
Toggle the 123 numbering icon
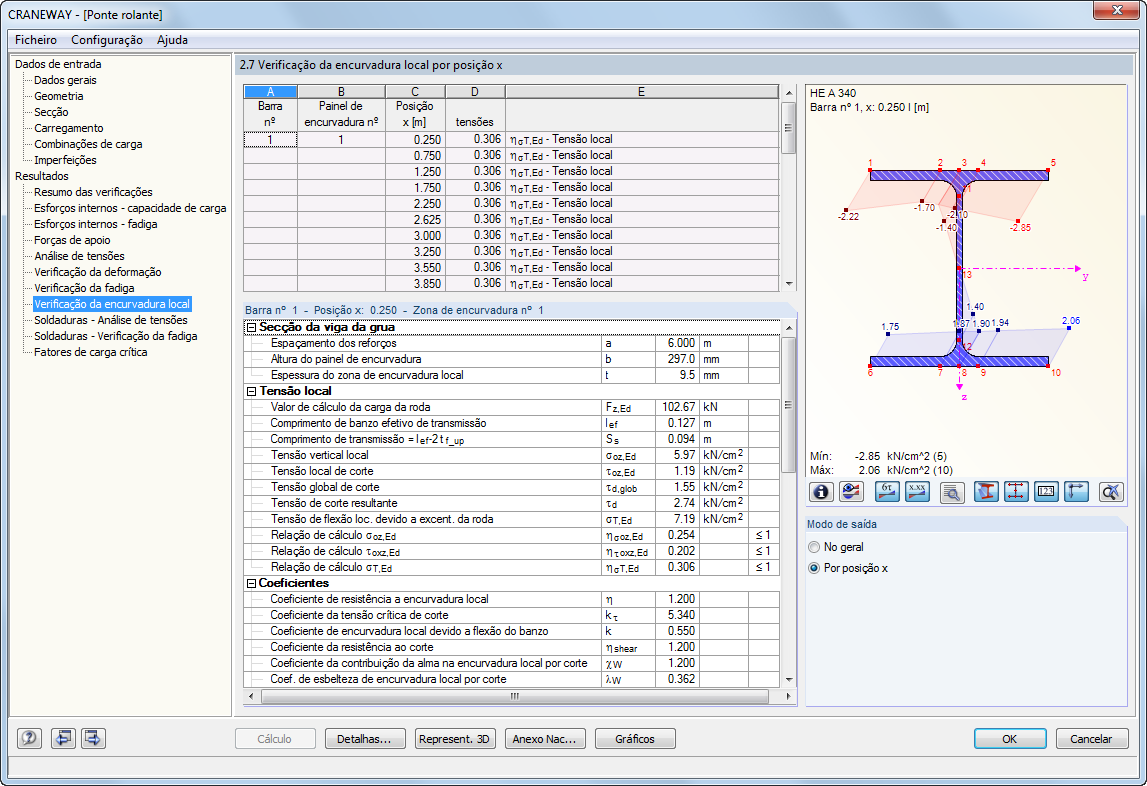pyautogui.click(x=1046, y=491)
